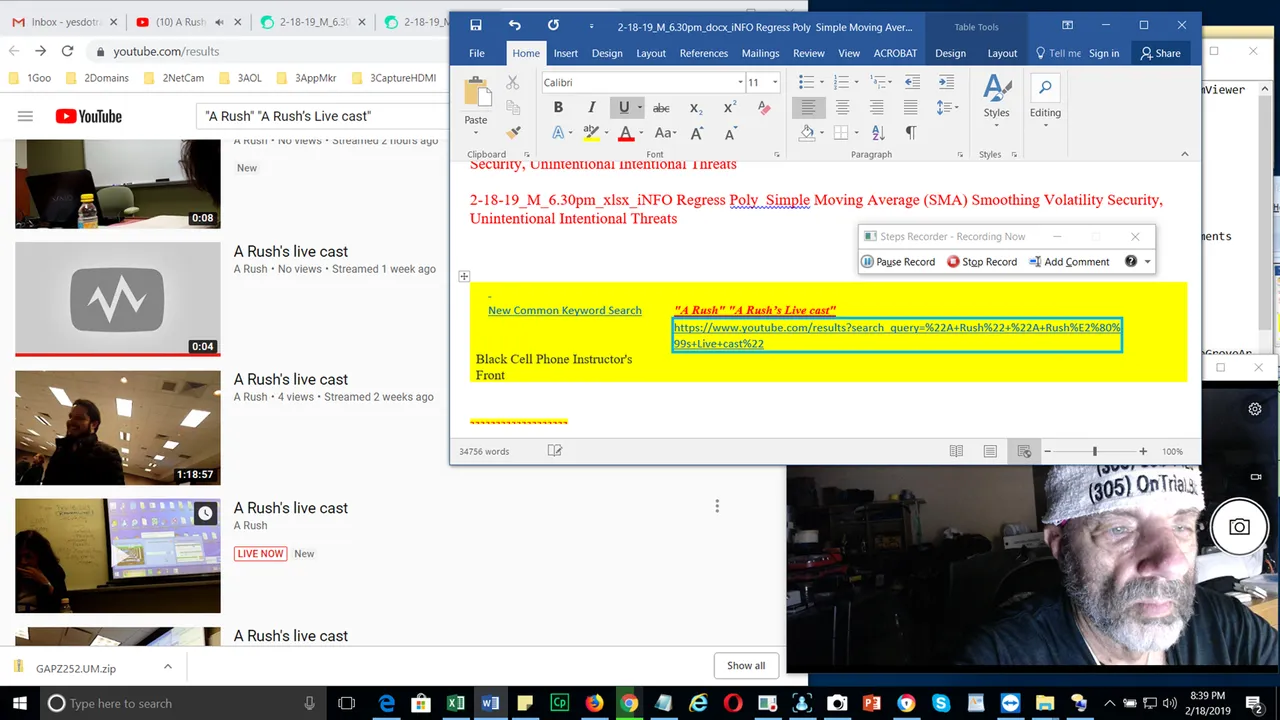The height and width of the screenshot is (720, 1280).
Task: Switch to Web Layout view icon
Action: (x=1024, y=451)
